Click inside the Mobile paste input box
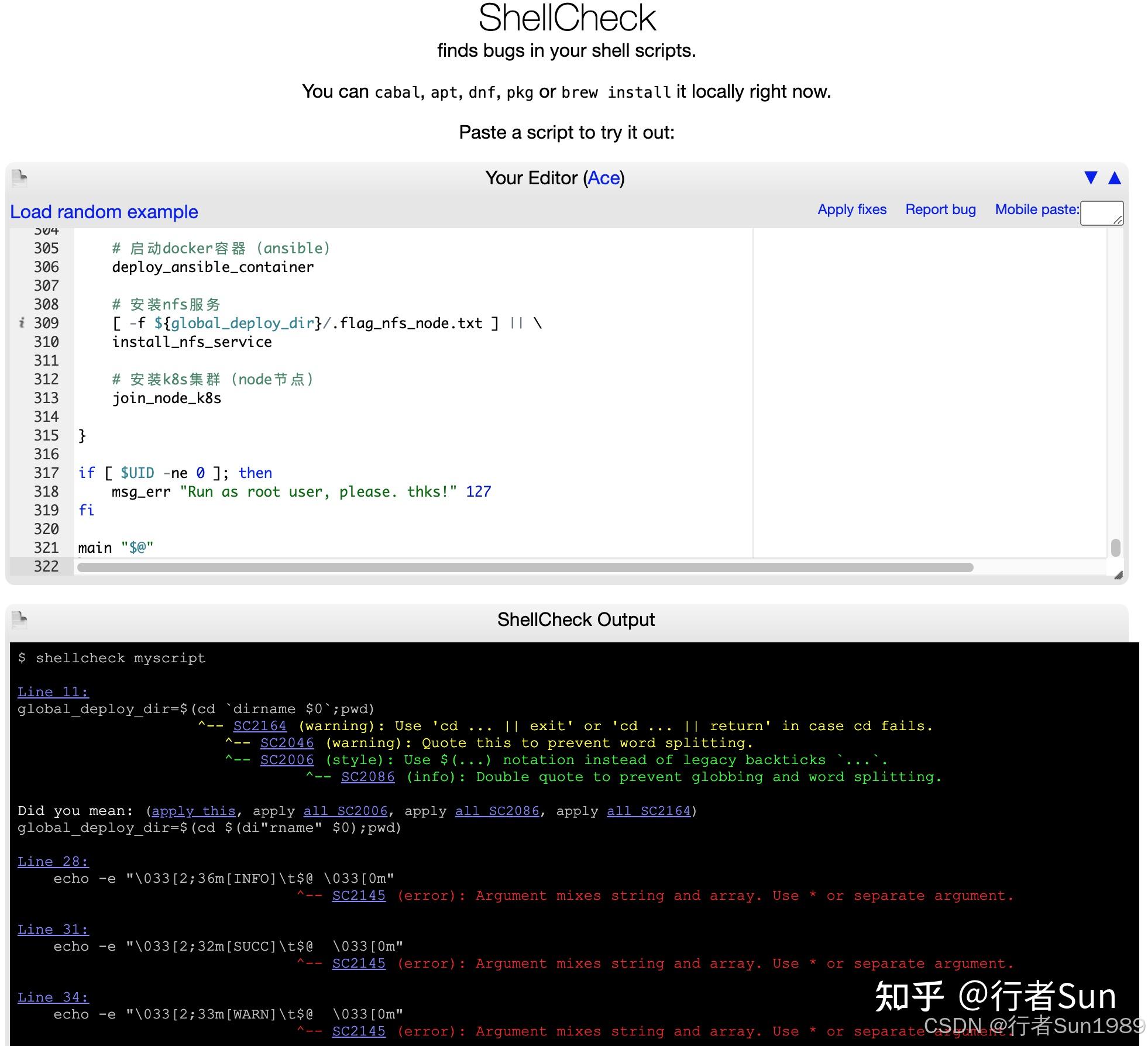This screenshot has height=1046, width=1148. (x=1102, y=213)
